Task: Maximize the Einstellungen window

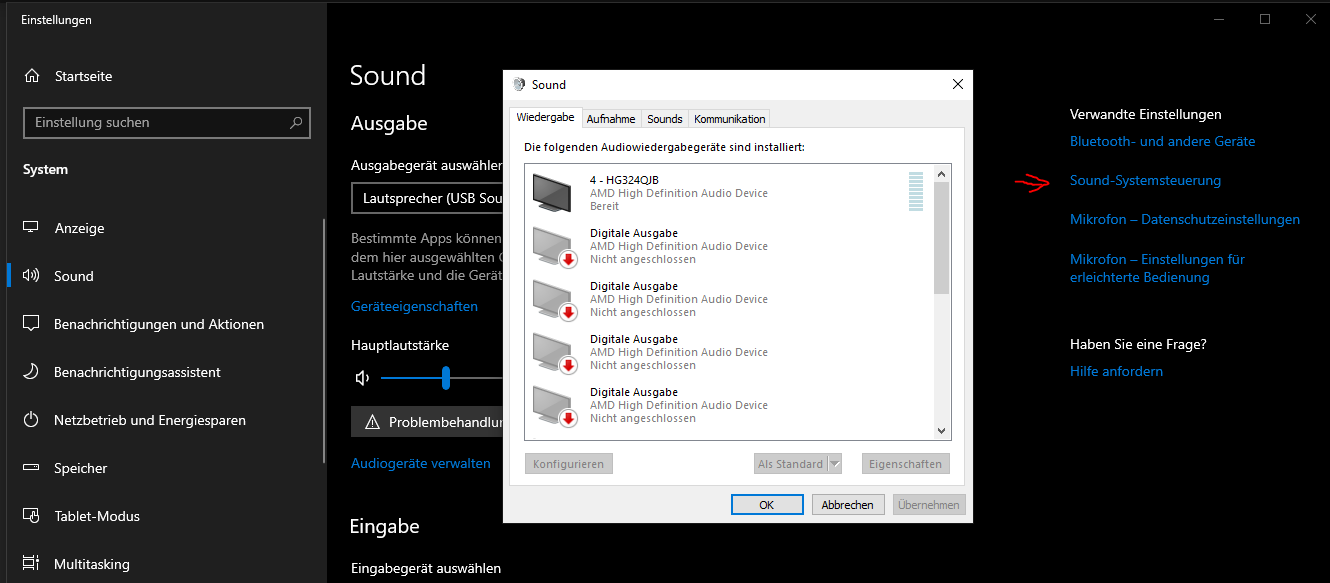Action: 1265,19
